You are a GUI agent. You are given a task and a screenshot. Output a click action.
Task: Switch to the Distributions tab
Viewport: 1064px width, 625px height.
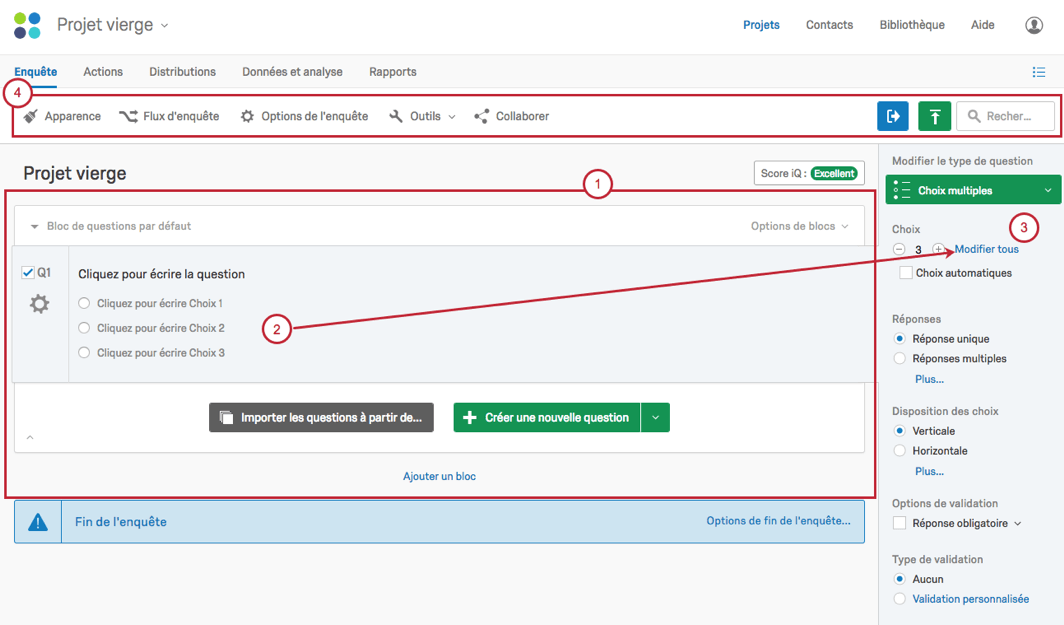tap(183, 72)
